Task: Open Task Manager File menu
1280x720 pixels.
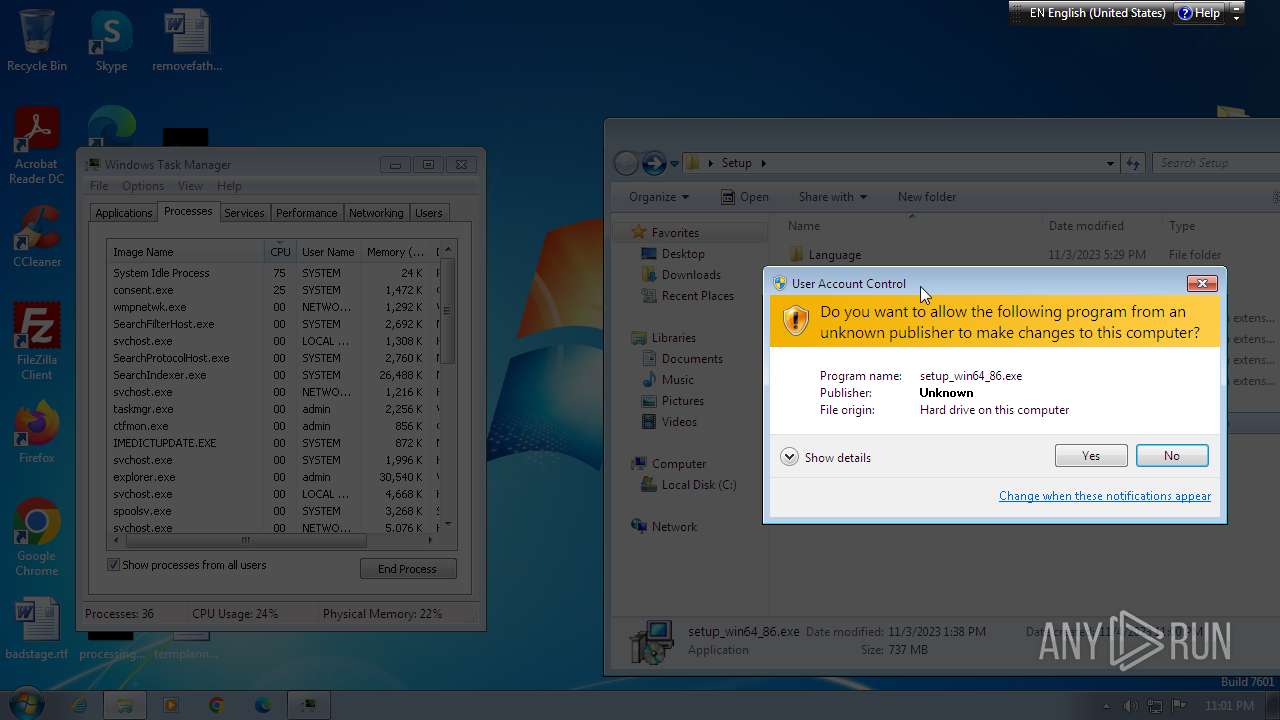Action: click(99, 186)
